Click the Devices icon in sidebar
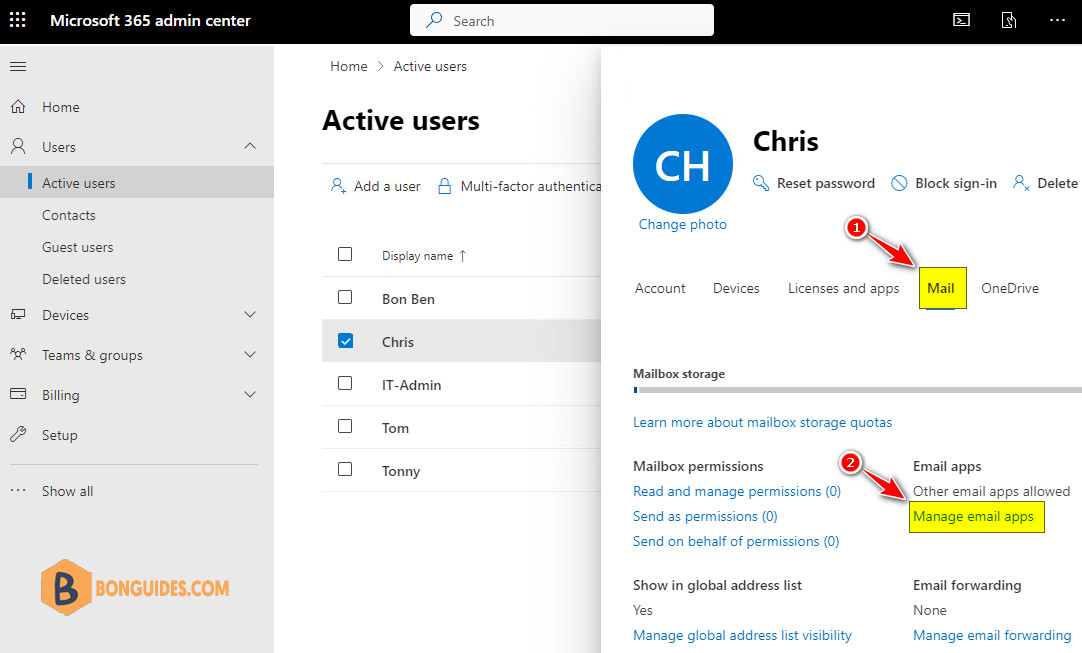Screen dimensions: 1082x653 19,315
